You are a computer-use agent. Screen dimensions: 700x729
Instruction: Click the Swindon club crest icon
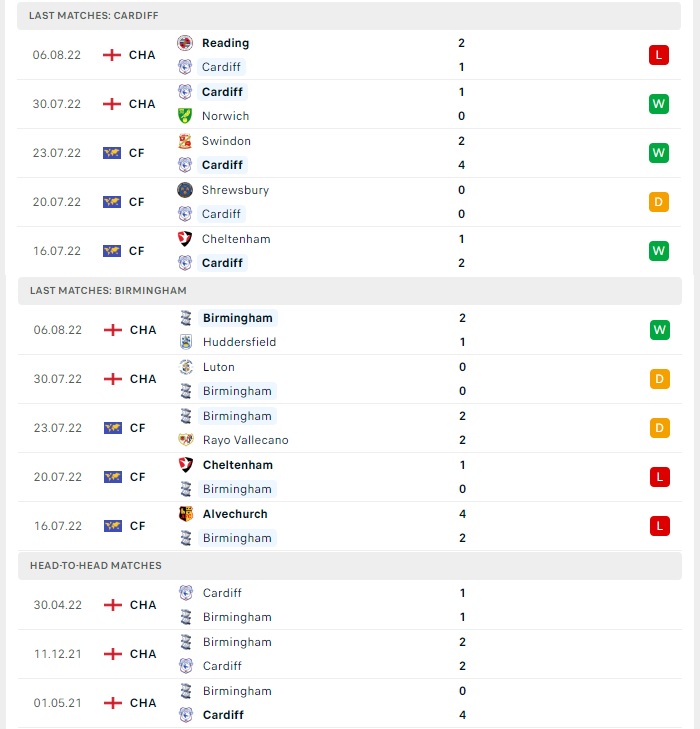pyautogui.click(x=185, y=141)
